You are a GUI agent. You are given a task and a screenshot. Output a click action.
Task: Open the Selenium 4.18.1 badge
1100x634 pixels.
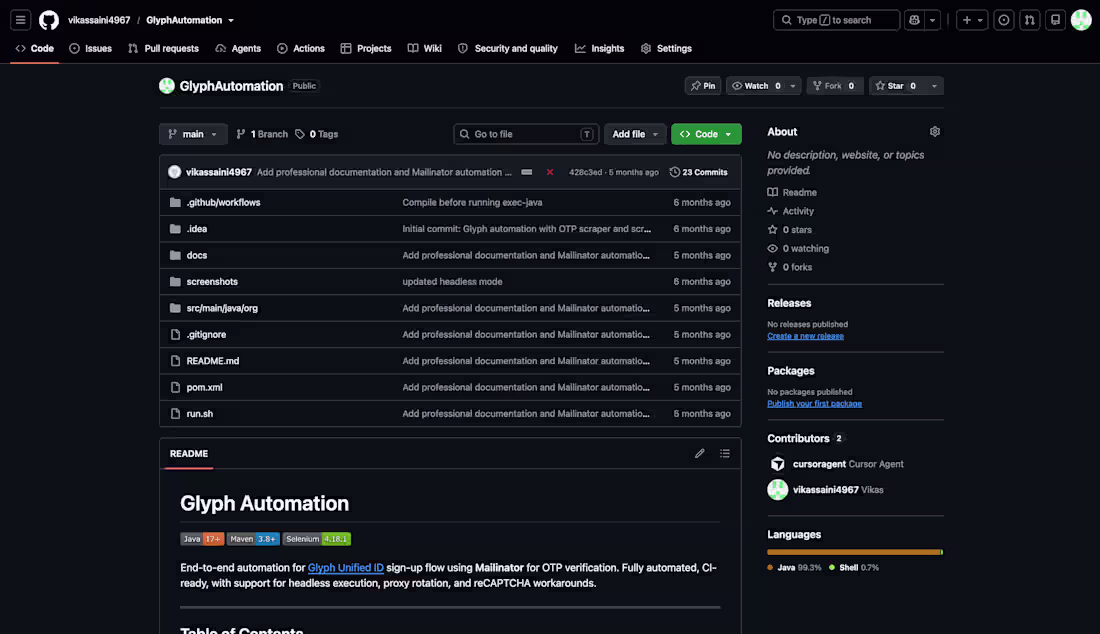pyautogui.click(x=316, y=539)
